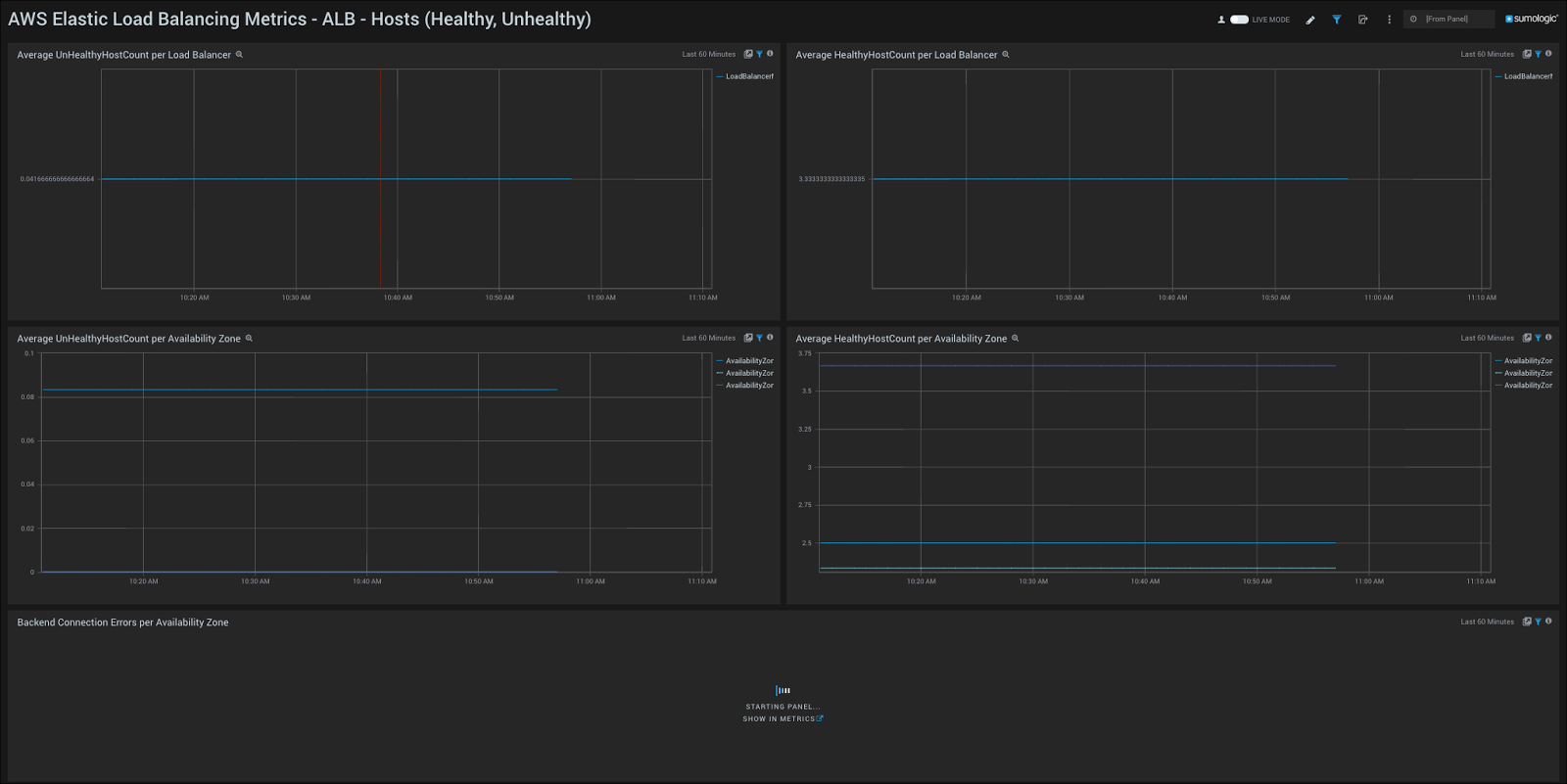Toggle the Live Mode switch
1567x784 pixels.
1239,20
